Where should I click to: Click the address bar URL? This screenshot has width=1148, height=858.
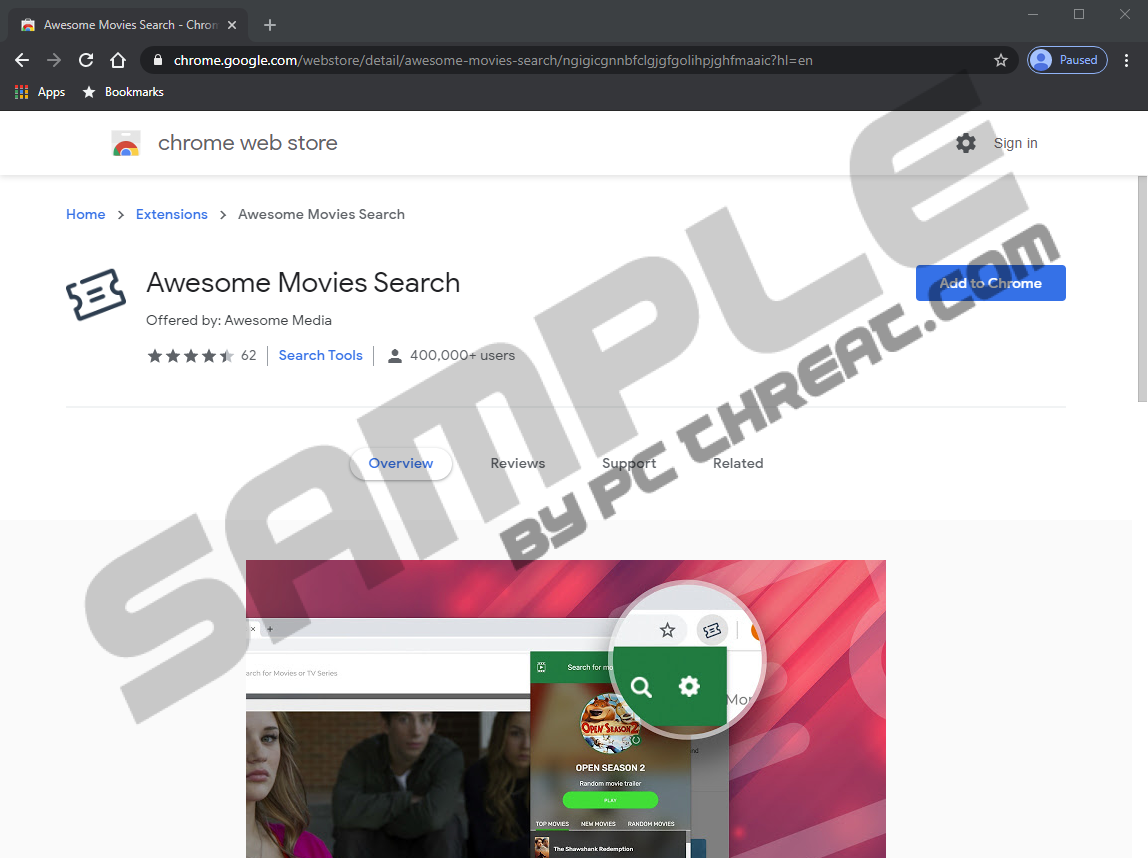coord(493,60)
